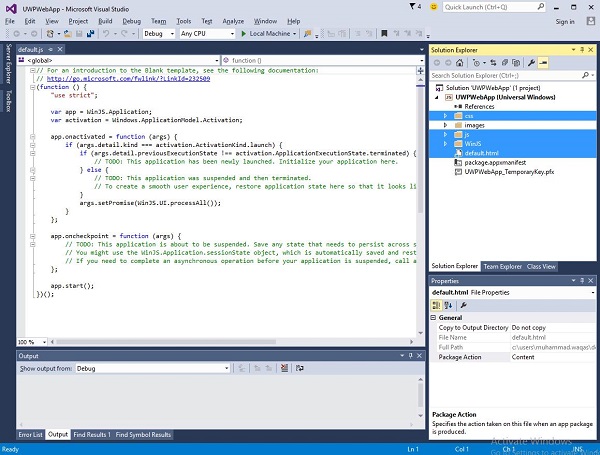The image size is (600, 455).
Task: Open the Analyze menu
Action: coord(232,20)
